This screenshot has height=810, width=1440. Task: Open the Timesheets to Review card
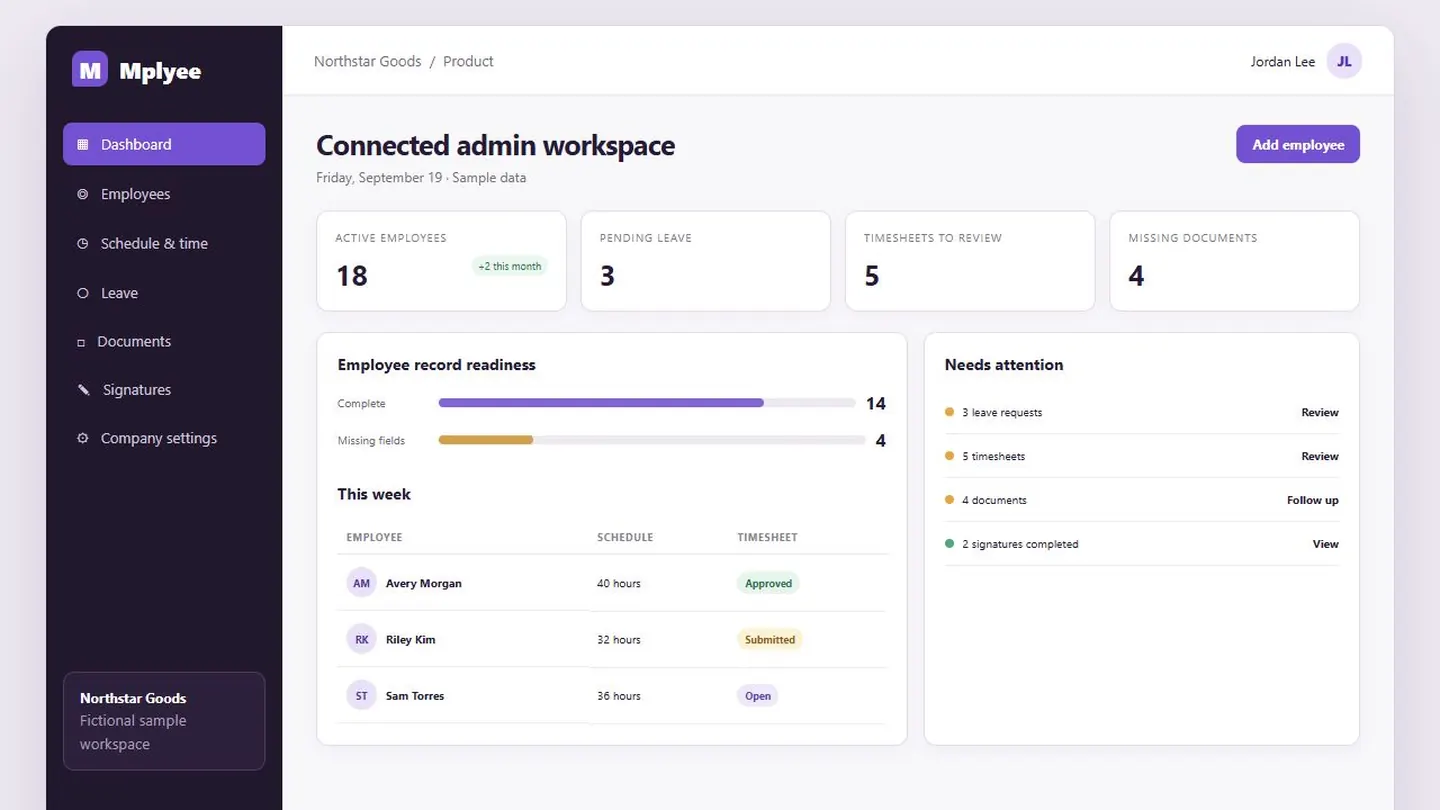(x=970, y=261)
